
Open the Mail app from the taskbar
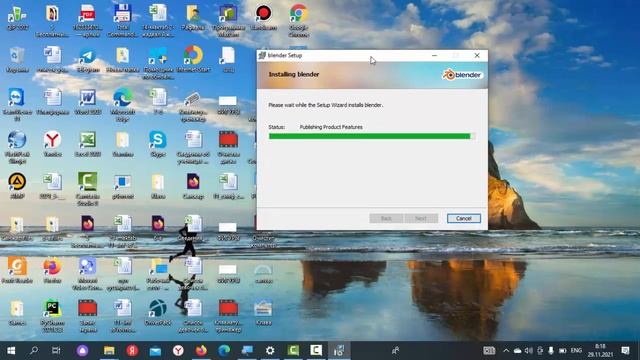155,351
